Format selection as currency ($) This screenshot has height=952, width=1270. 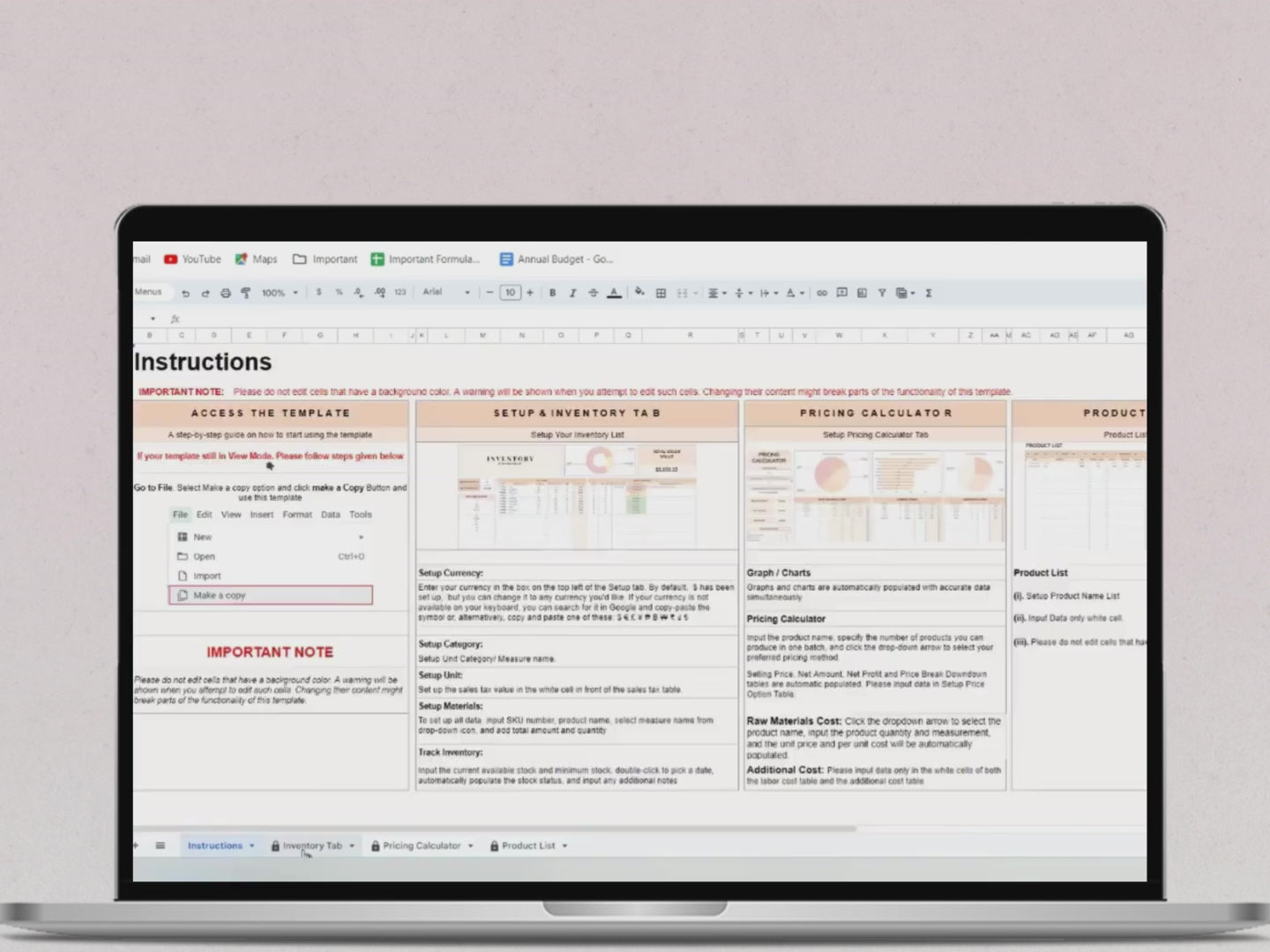(318, 293)
